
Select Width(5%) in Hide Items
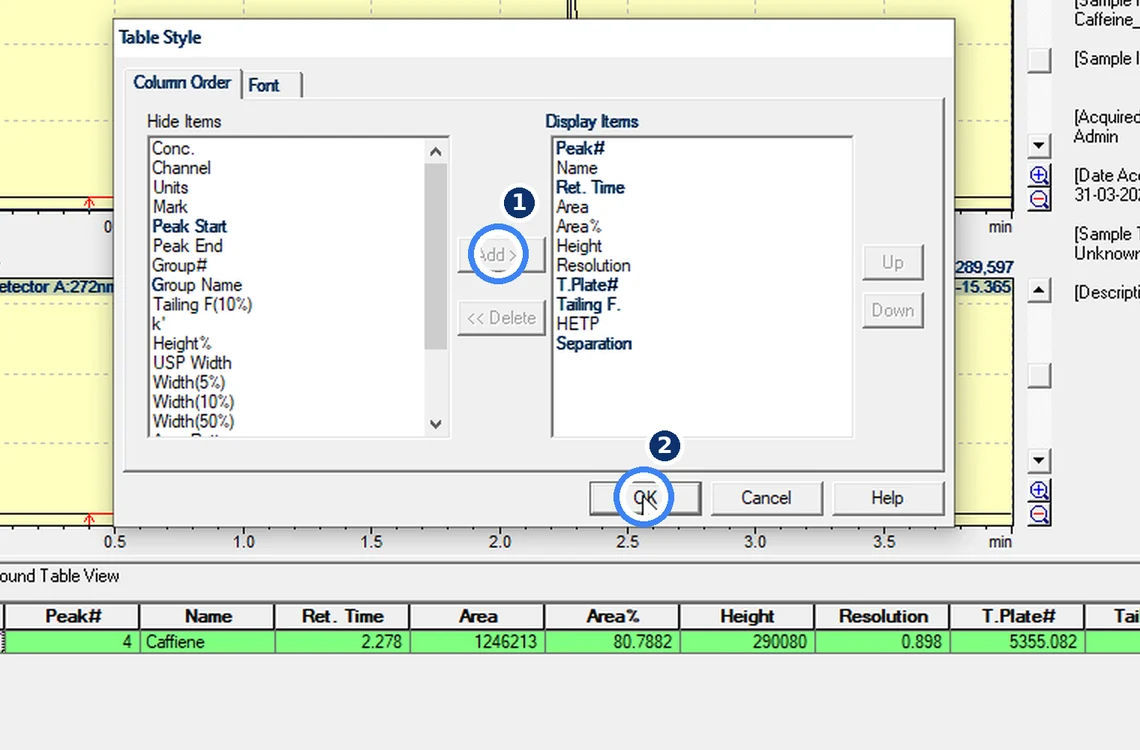click(189, 383)
